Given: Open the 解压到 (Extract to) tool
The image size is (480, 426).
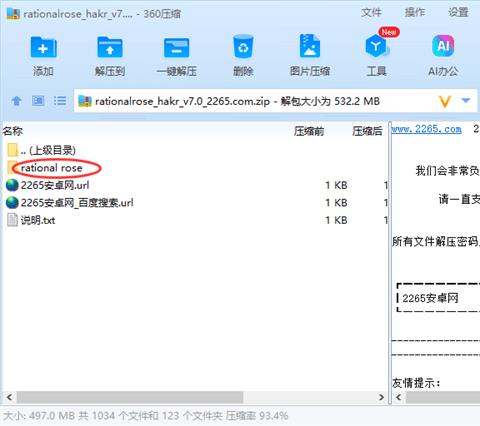Looking at the screenshot, I should [110, 47].
